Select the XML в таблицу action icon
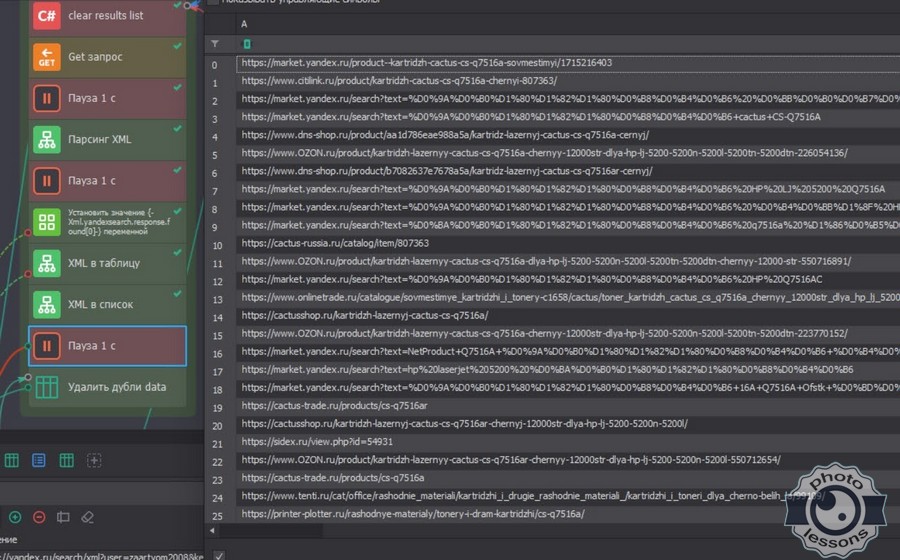 [x=46, y=263]
